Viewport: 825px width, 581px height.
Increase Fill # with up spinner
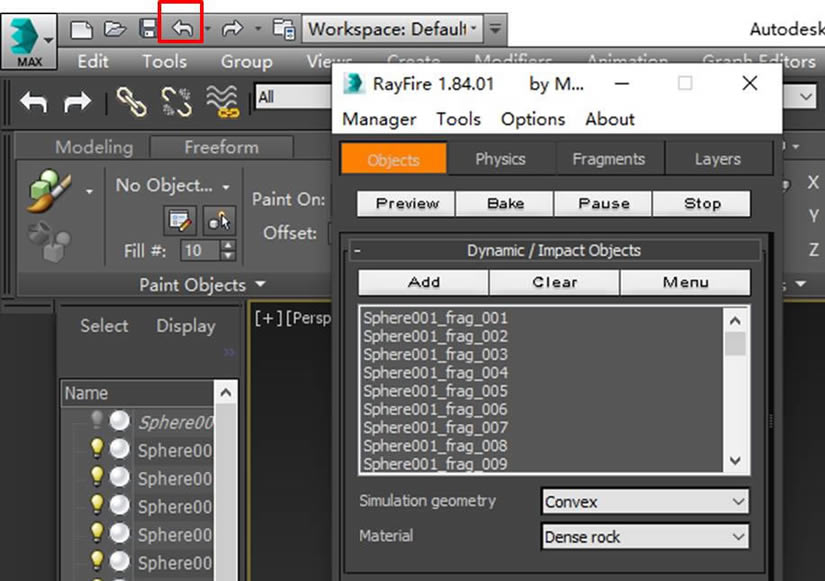pos(228,245)
